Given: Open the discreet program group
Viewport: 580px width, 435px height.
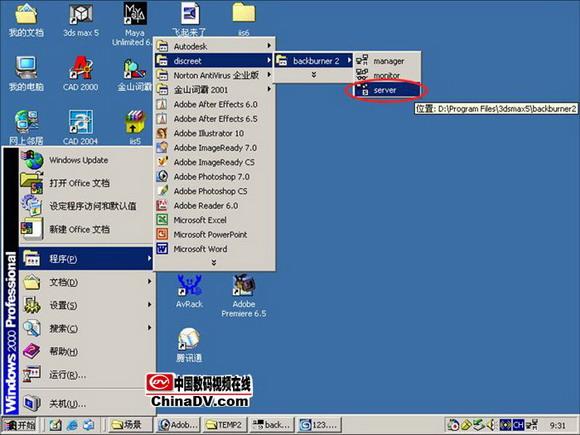Looking at the screenshot, I should 214,61.
